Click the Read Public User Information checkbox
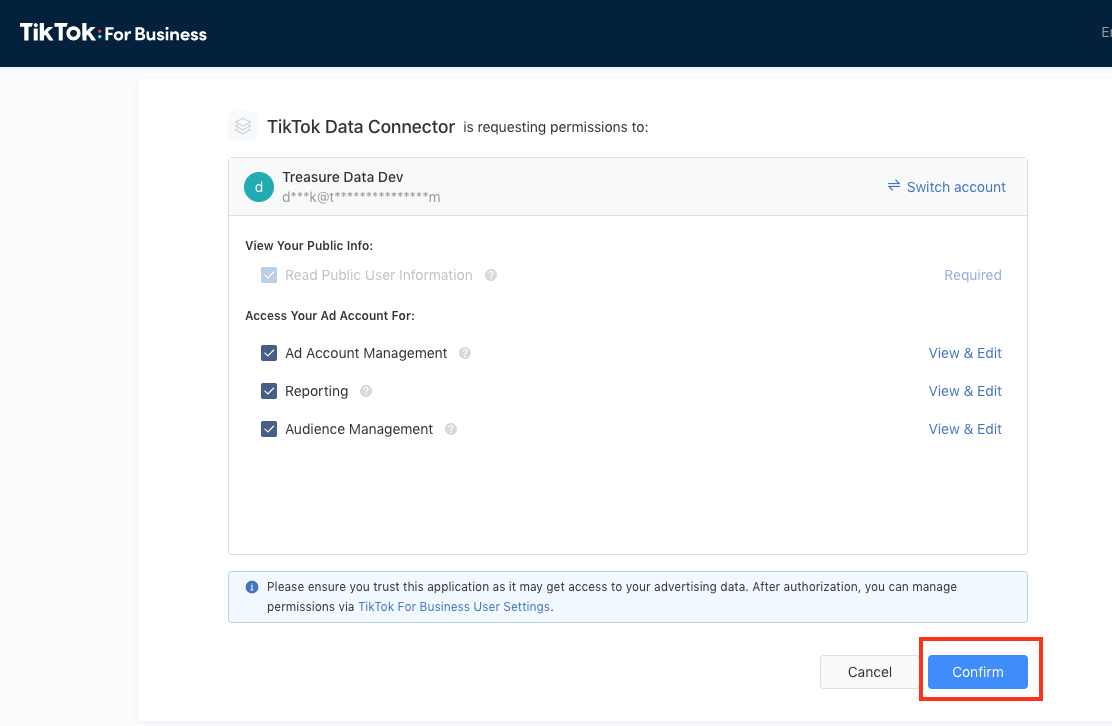The height and width of the screenshot is (726, 1112). pyautogui.click(x=269, y=275)
